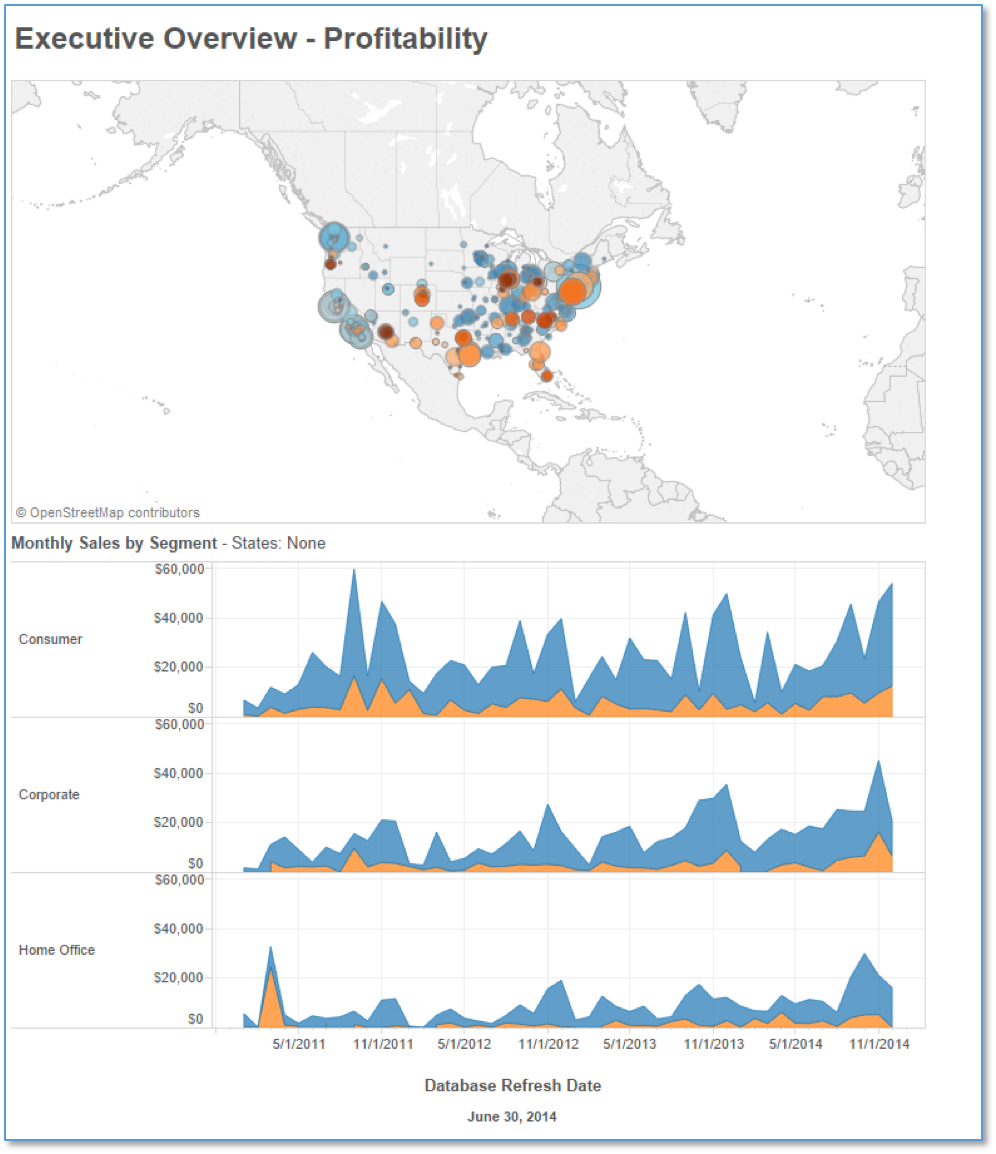Click the 5/1/2012 date axis label
This screenshot has height=1154, width=996.
coord(464,1044)
